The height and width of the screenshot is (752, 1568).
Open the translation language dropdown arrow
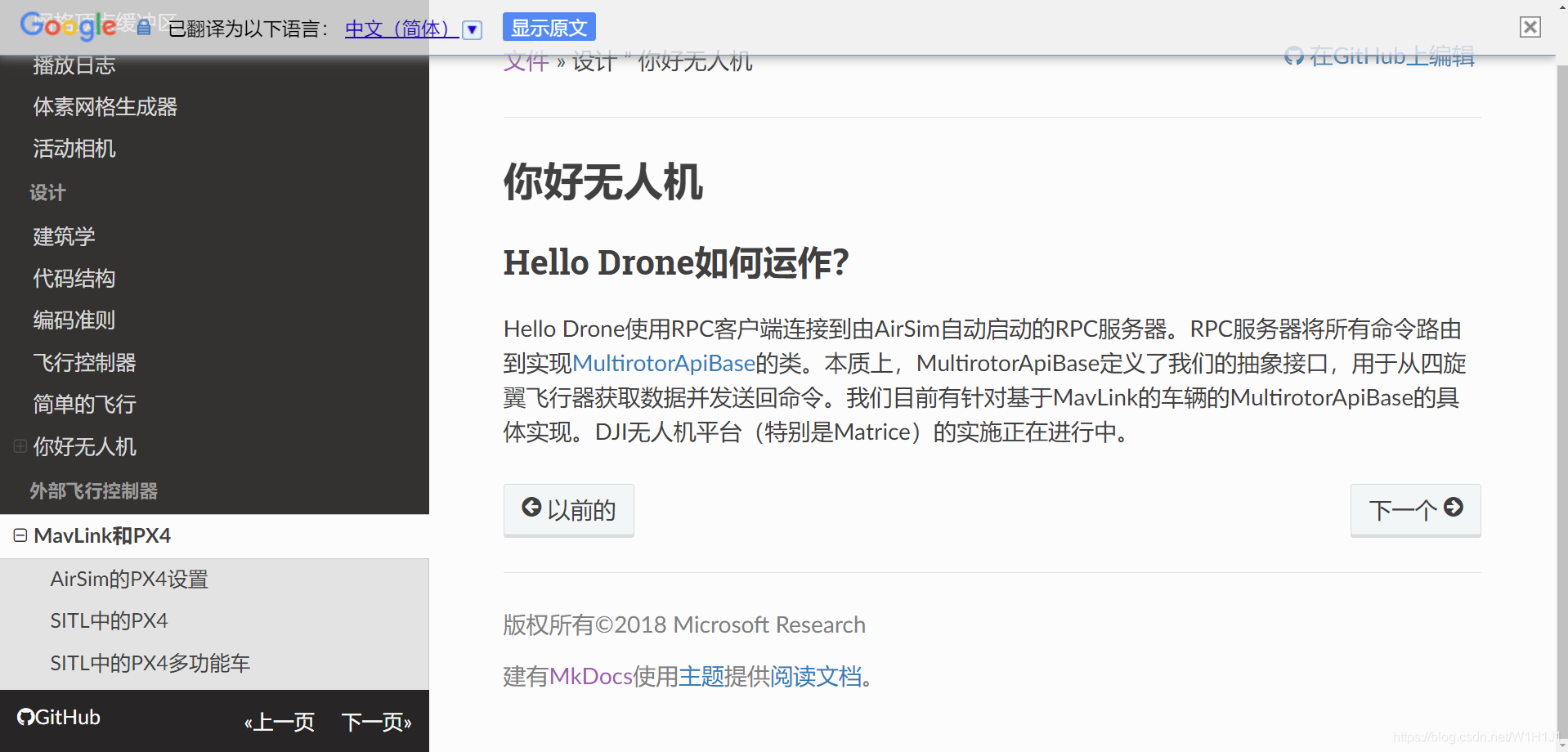(x=472, y=29)
